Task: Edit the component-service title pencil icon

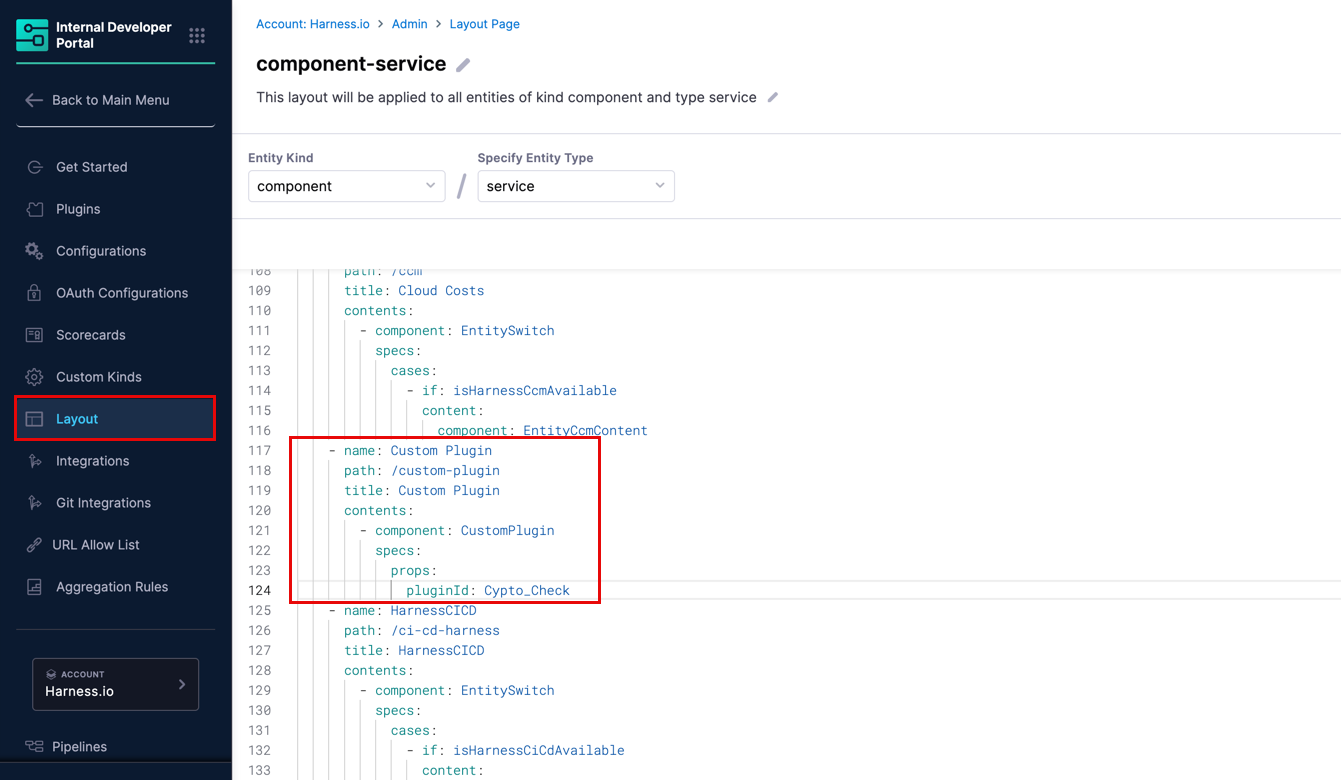Action: point(463,65)
